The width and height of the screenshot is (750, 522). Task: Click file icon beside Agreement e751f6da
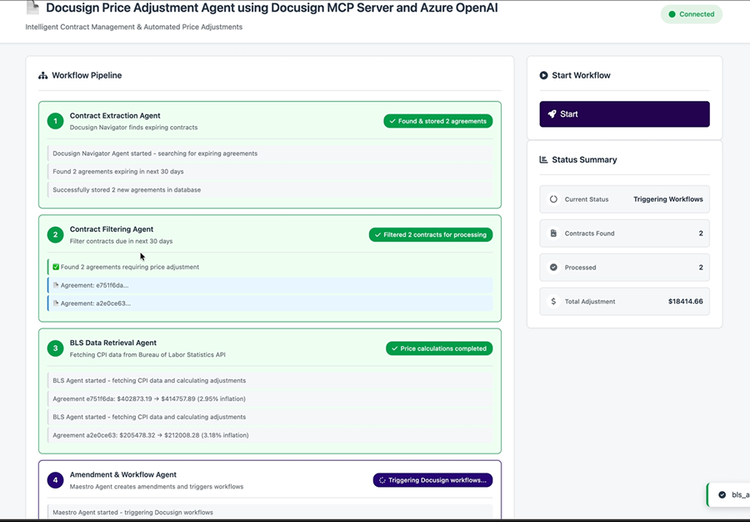56,285
